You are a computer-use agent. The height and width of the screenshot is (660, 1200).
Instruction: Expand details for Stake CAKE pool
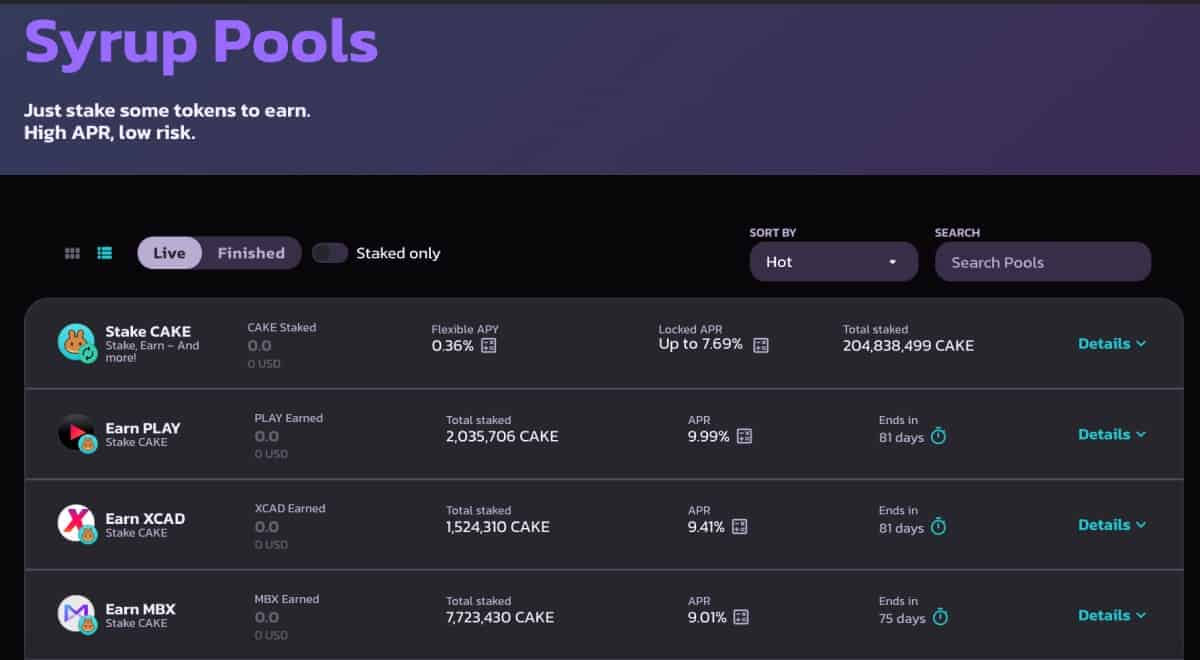pyautogui.click(x=1112, y=343)
